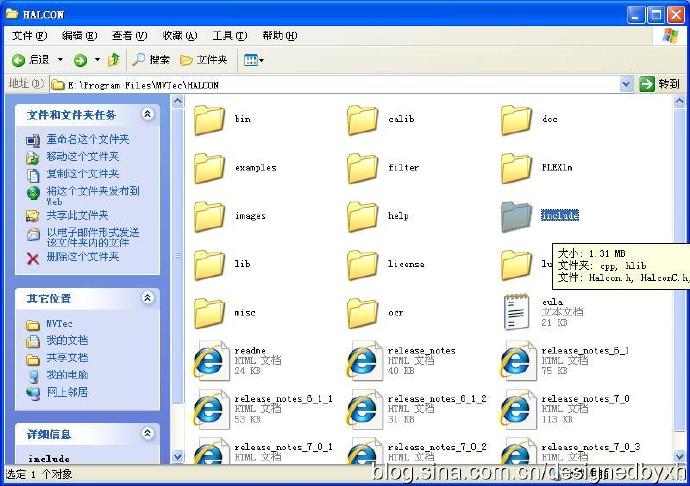Open the 帮助(H) menu

coord(280,36)
